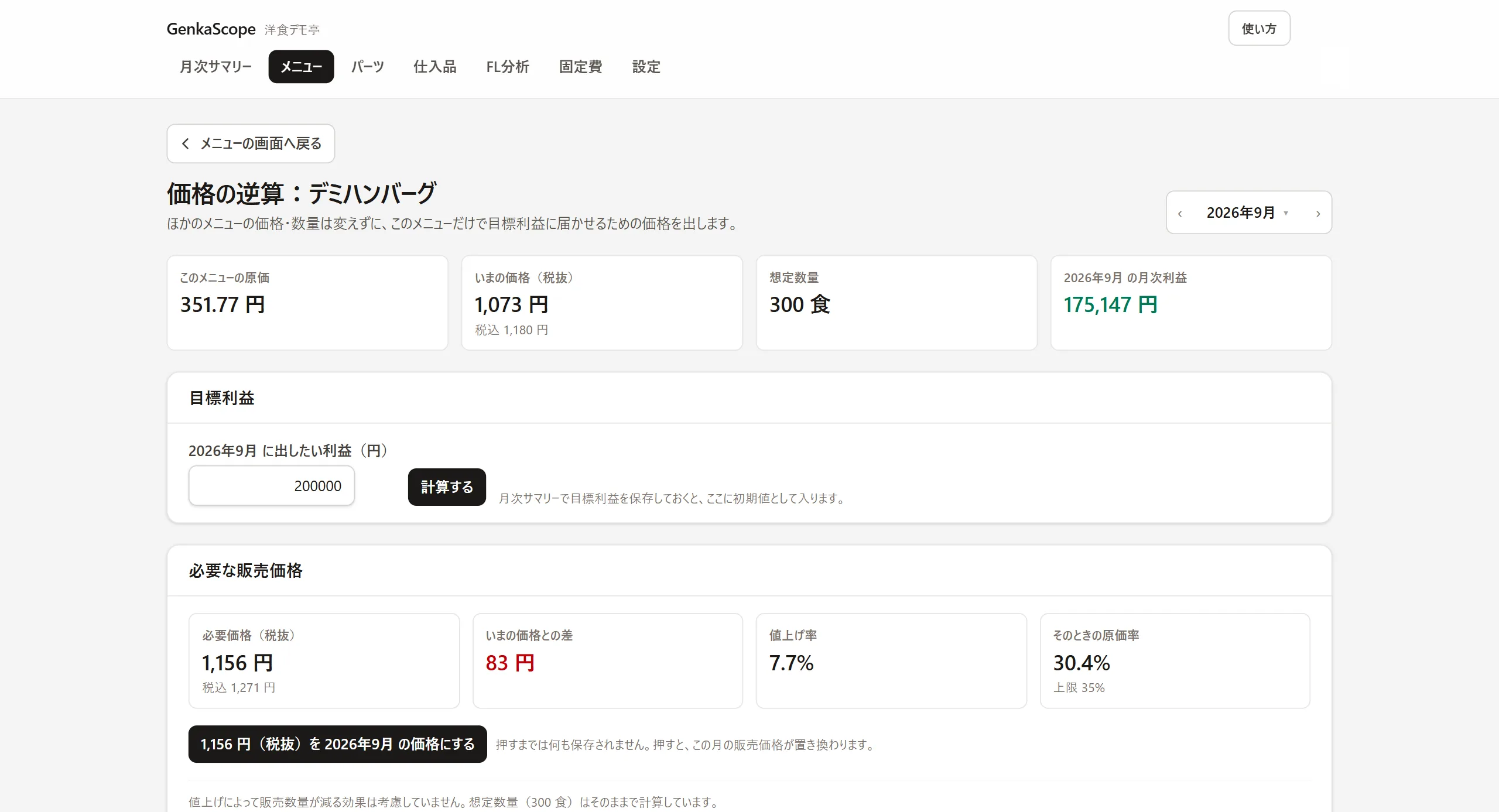
Task: Open the 仕入品 tab
Action: 434,67
